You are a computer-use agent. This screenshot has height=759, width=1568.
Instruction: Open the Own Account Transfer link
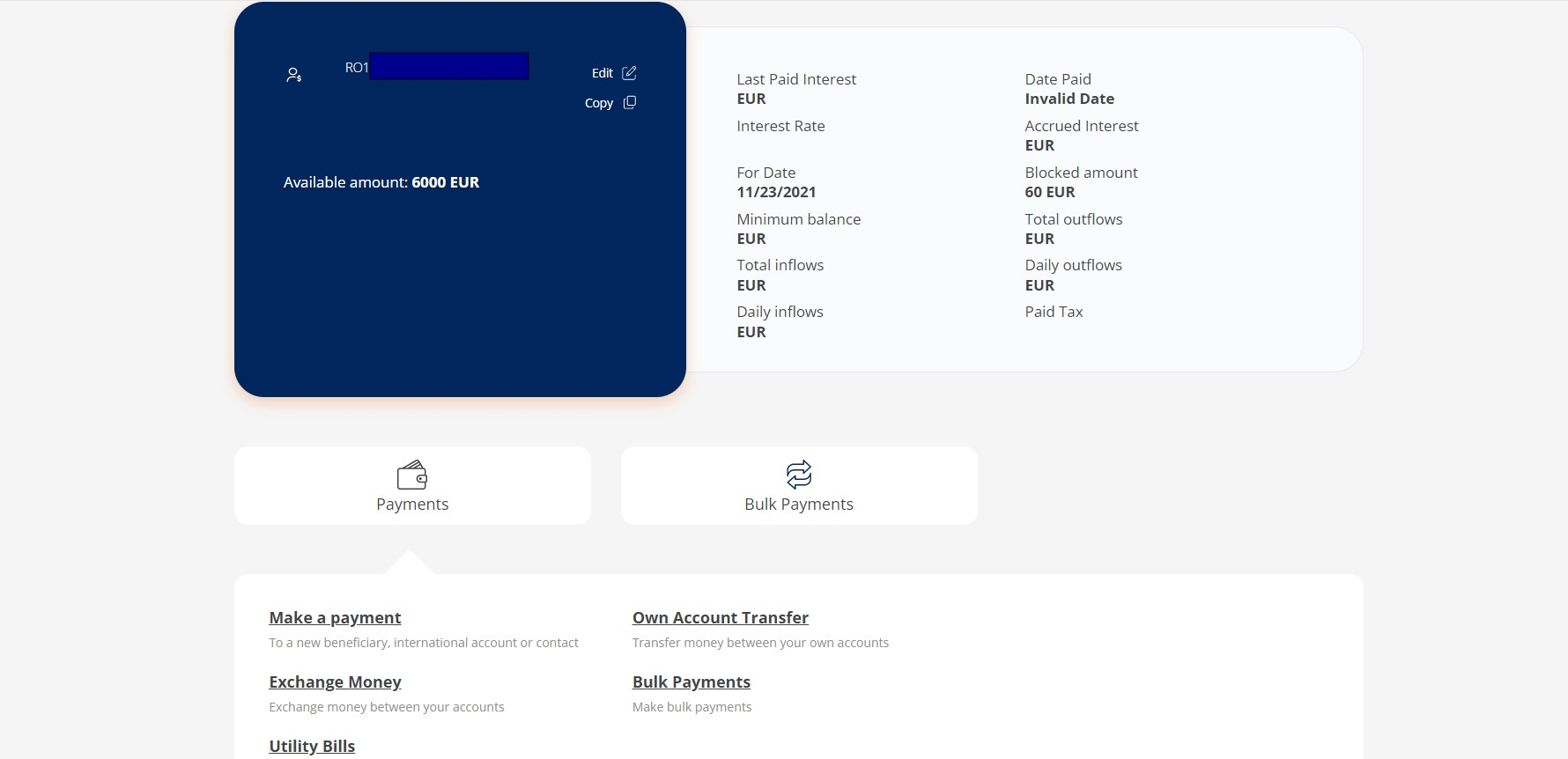tap(720, 618)
